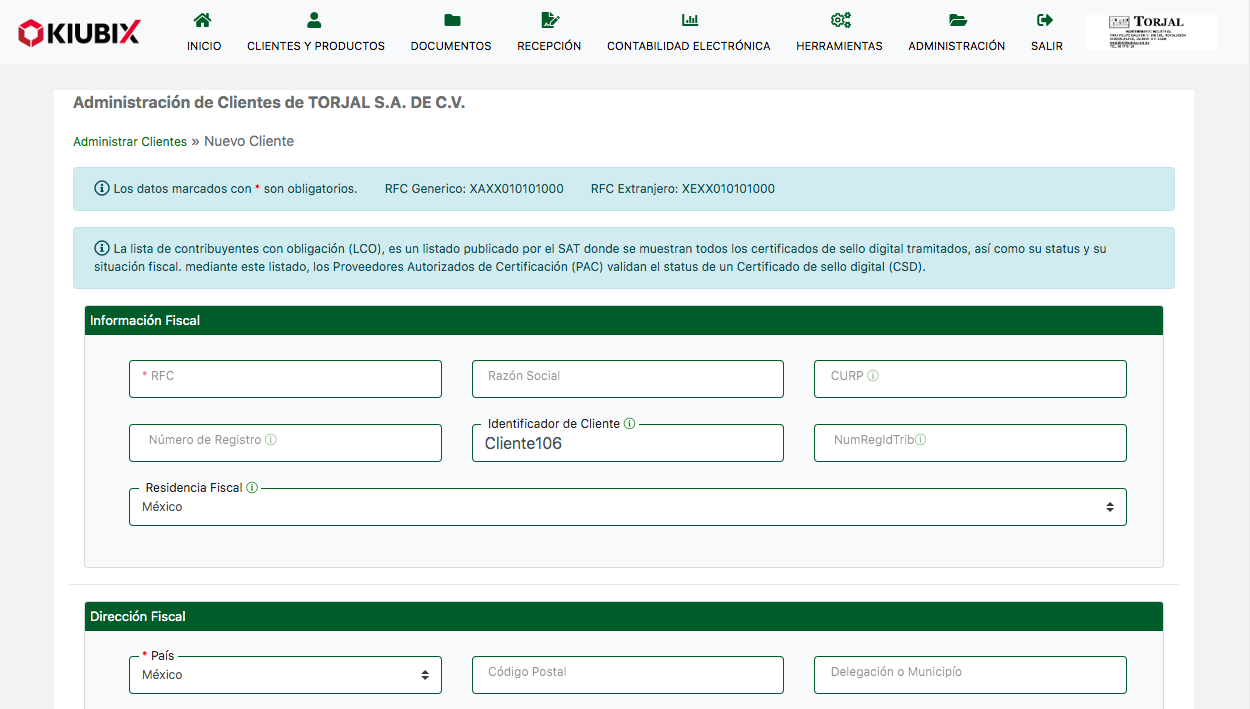Click the KIUBIX logo
Viewport: 1250px width, 709px height.
point(79,33)
